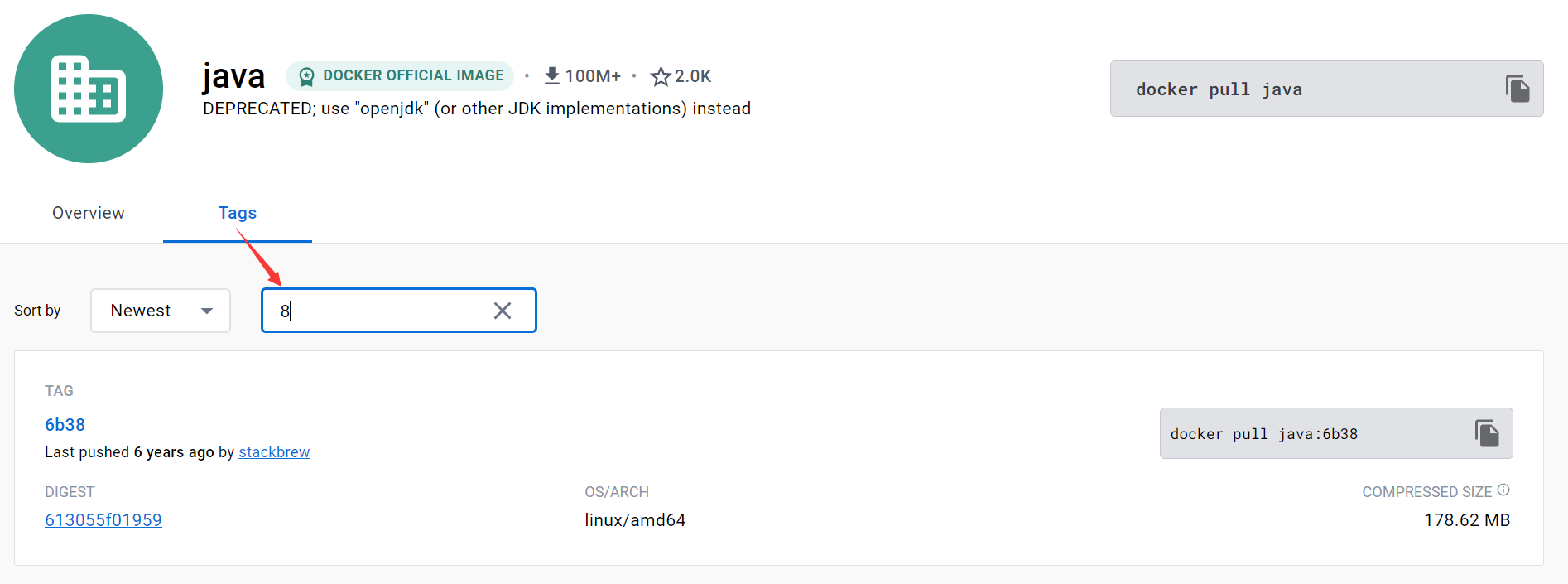Click the compressed size info icon
The width and height of the screenshot is (1568, 584).
1503,490
